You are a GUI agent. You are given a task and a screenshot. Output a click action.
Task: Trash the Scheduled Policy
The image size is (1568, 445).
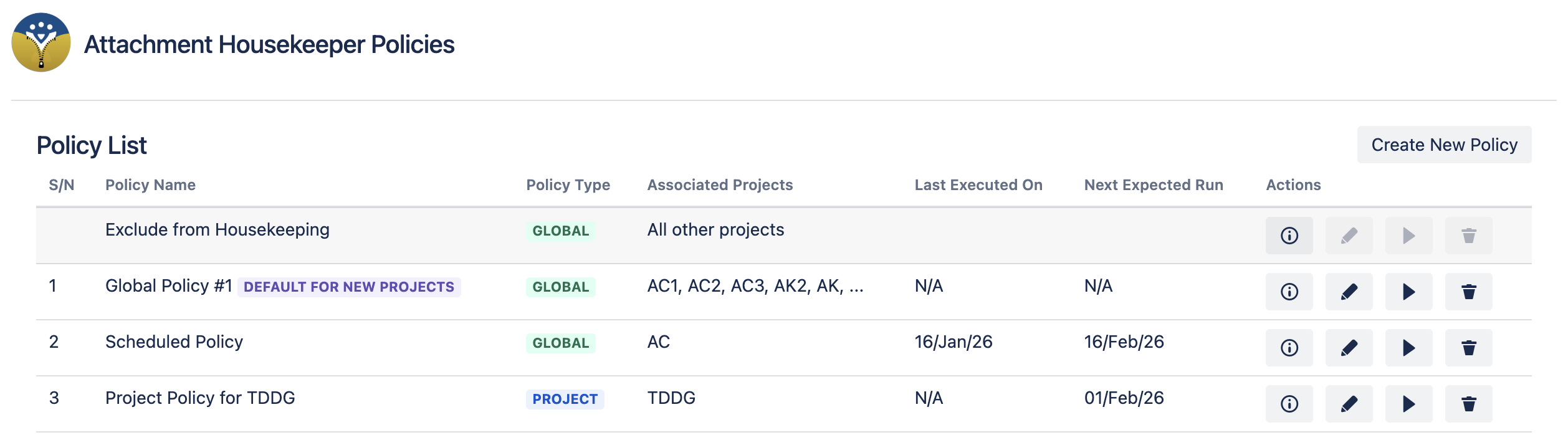click(1468, 348)
